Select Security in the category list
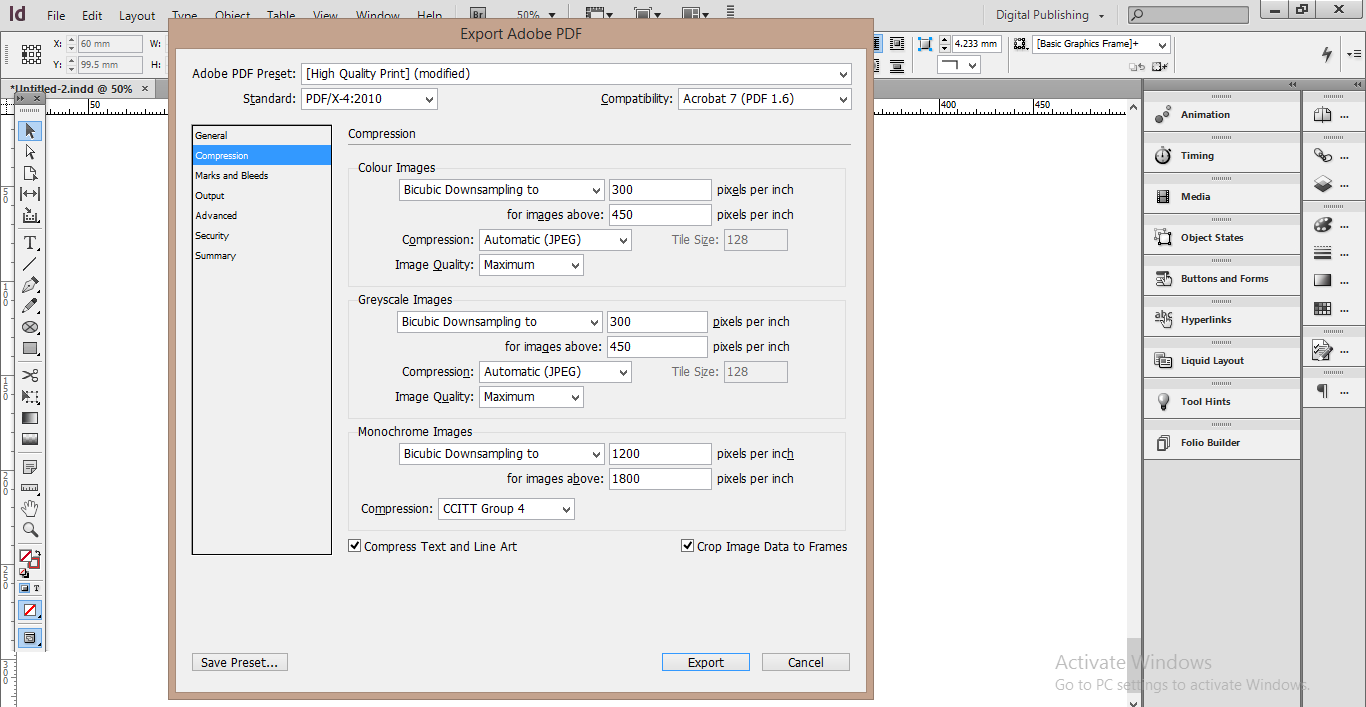Screen dimensions: 1366x707 click(x=261, y=236)
